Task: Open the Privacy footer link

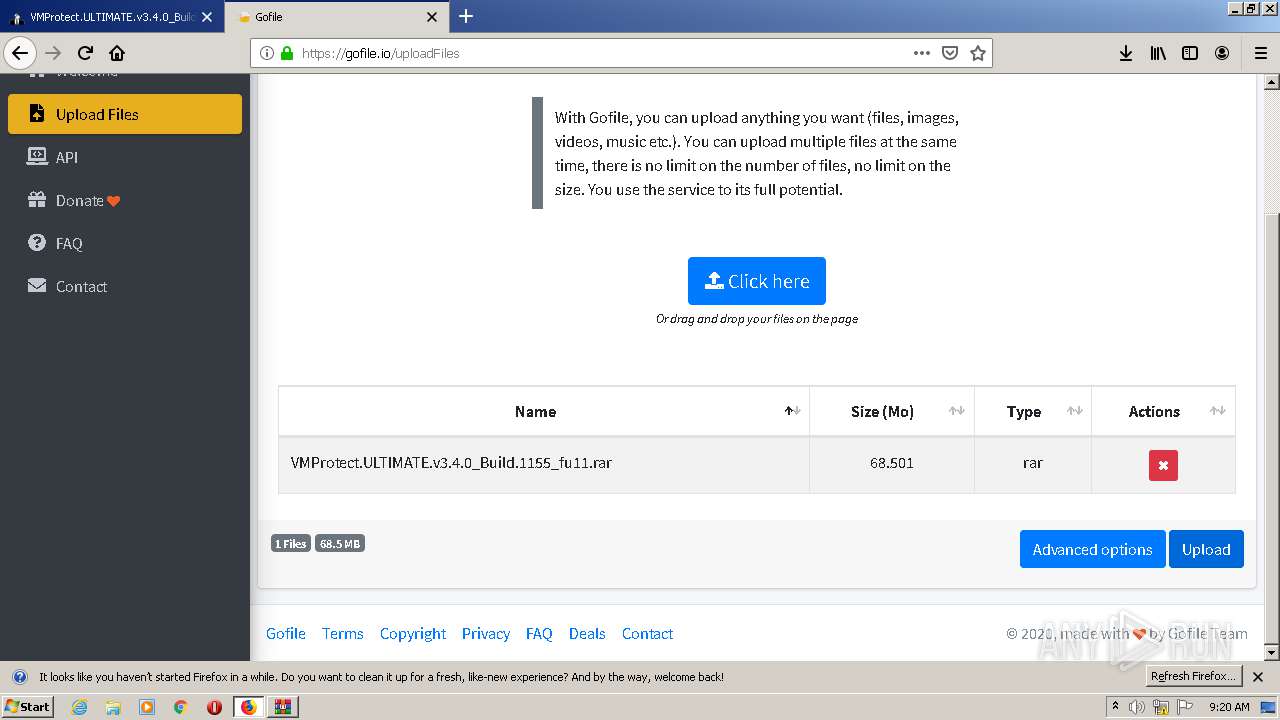Action: tap(486, 633)
